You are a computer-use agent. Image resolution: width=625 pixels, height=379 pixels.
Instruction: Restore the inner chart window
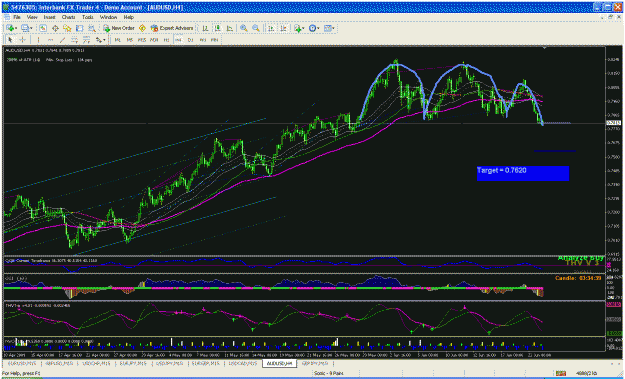click(x=610, y=17)
